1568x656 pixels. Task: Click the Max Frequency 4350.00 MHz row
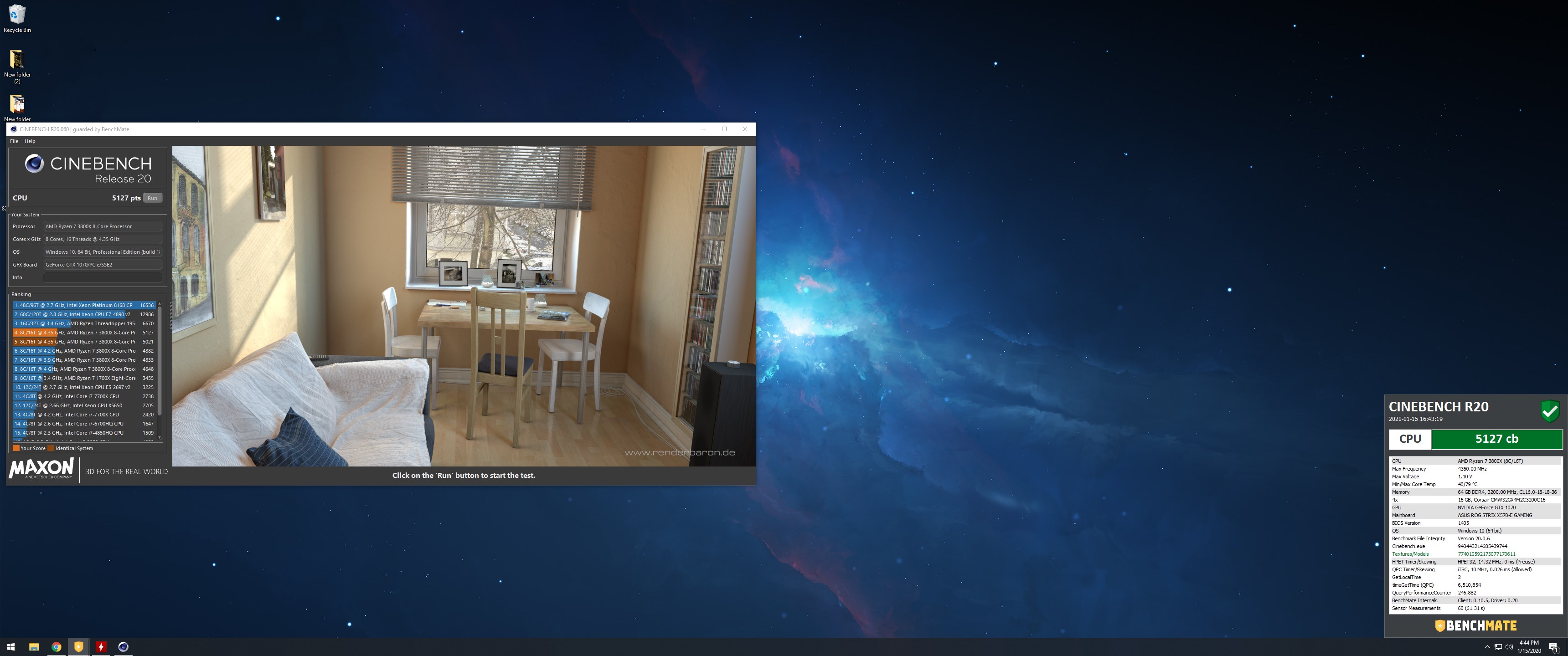[x=1475, y=469]
